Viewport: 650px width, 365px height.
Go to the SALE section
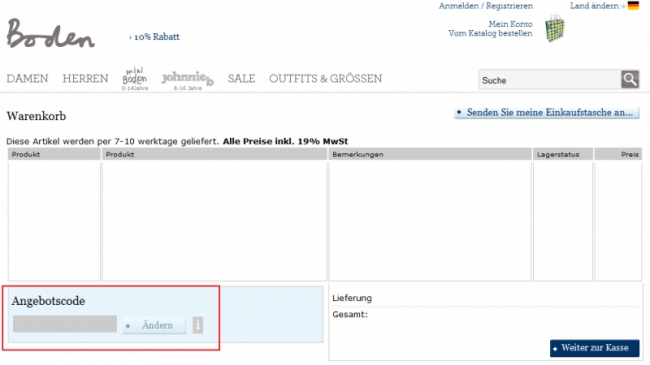pyautogui.click(x=241, y=78)
